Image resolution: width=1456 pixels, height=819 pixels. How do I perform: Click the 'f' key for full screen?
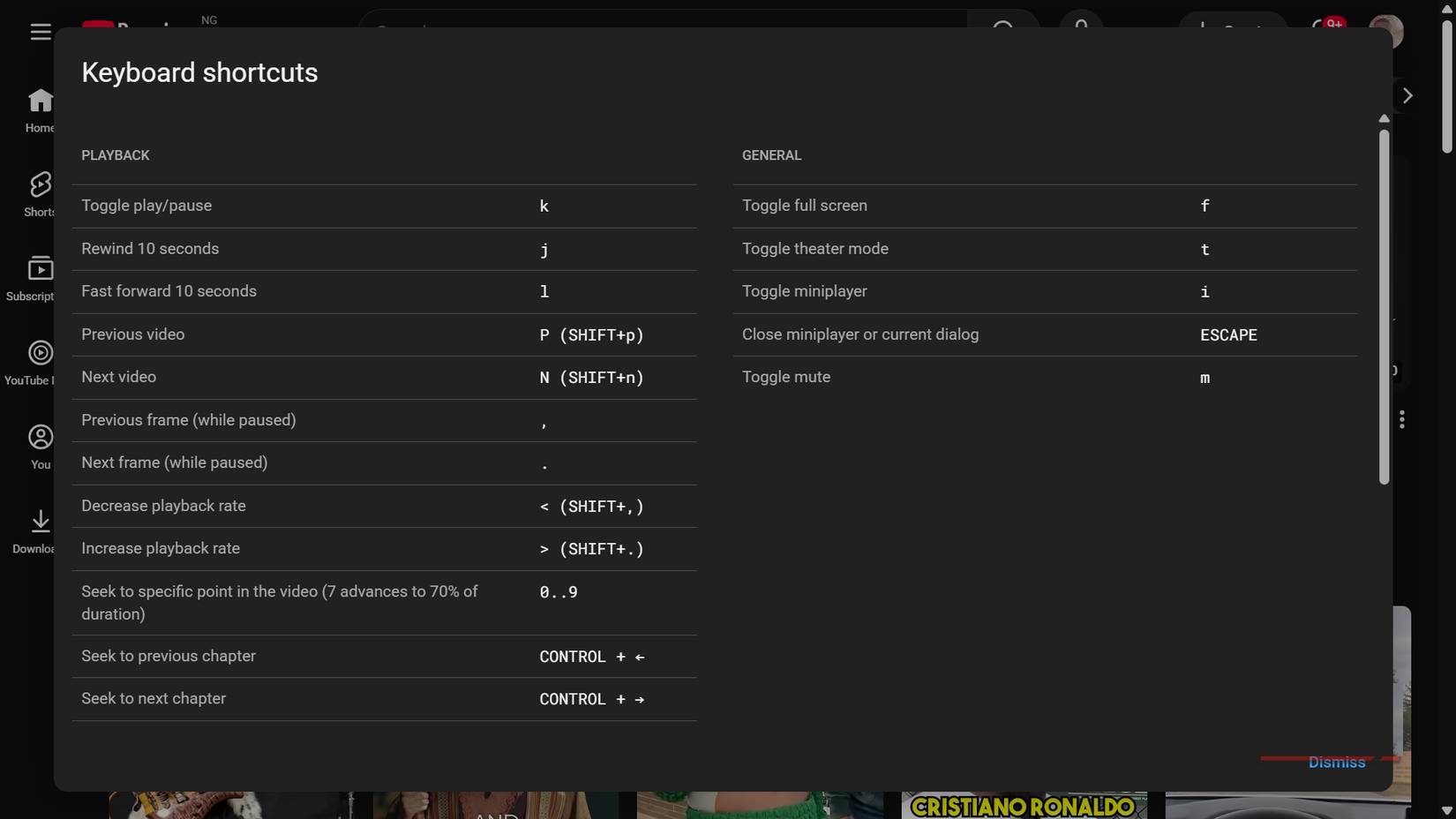(1205, 207)
